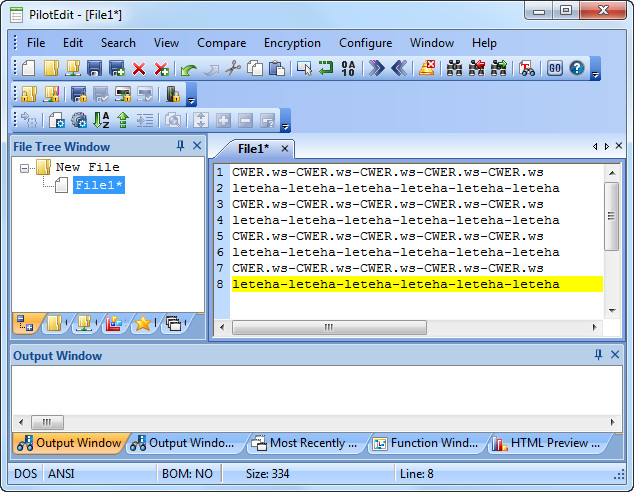Open the Compare menu
The width and height of the screenshot is (634, 492).
click(221, 43)
